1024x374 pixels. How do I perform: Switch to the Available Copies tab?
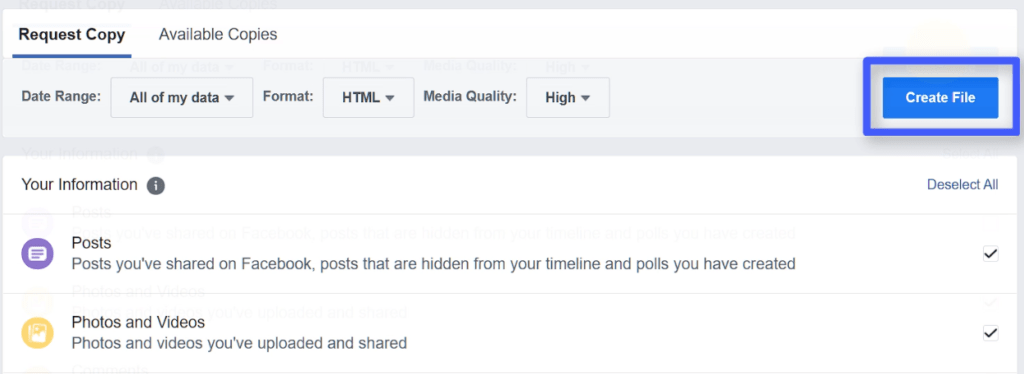click(218, 35)
